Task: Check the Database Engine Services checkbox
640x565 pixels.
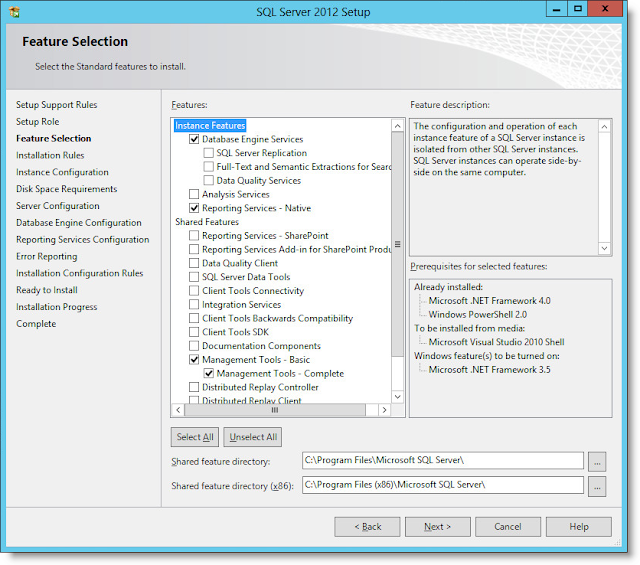Action: pos(194,139)
